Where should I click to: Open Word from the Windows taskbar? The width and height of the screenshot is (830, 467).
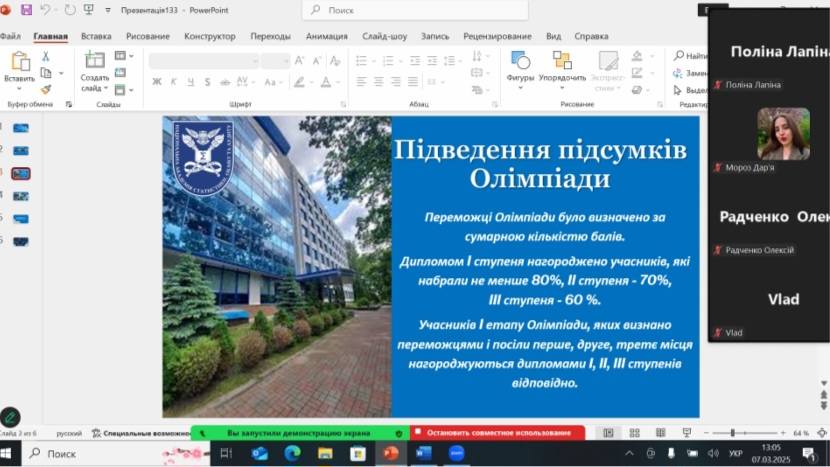422,453
